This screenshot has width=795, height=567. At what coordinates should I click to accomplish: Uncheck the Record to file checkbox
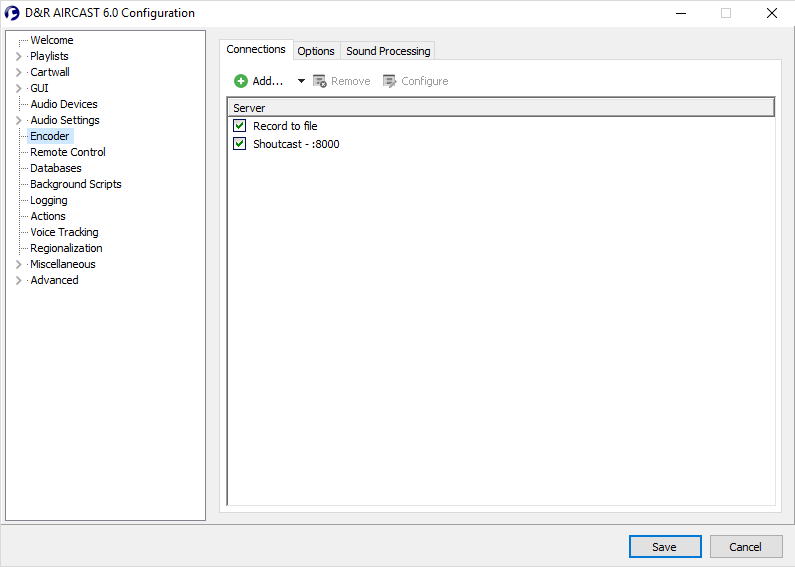point(239,126)
